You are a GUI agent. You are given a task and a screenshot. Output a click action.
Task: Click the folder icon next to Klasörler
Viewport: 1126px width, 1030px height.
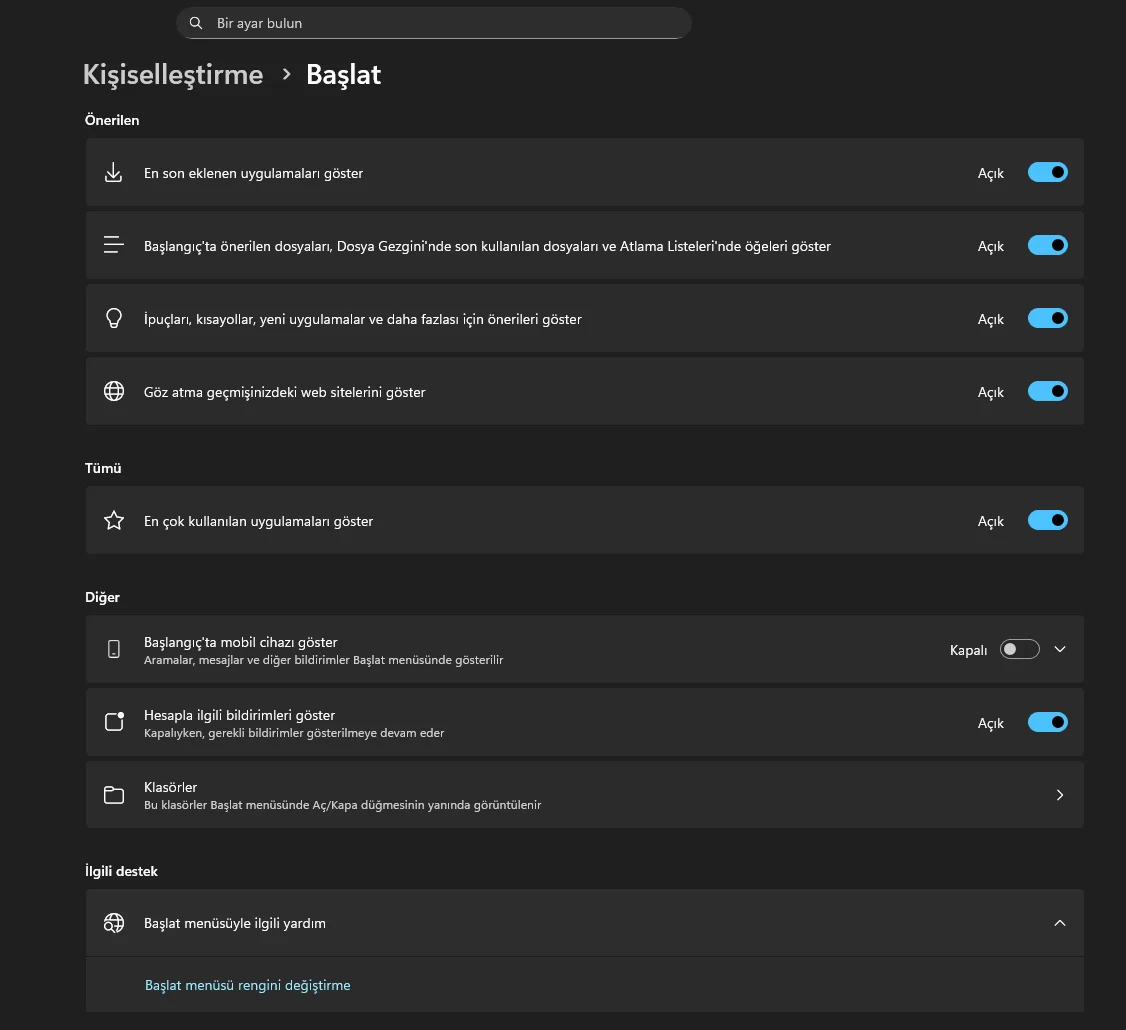(x=114, y=795)
